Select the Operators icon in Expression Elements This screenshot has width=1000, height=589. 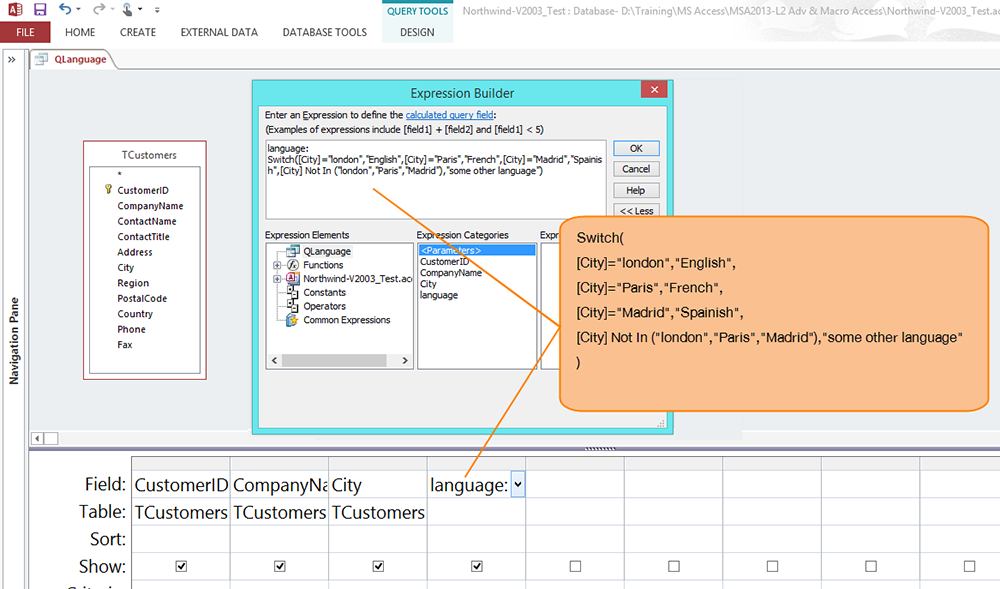pos(293,306)
